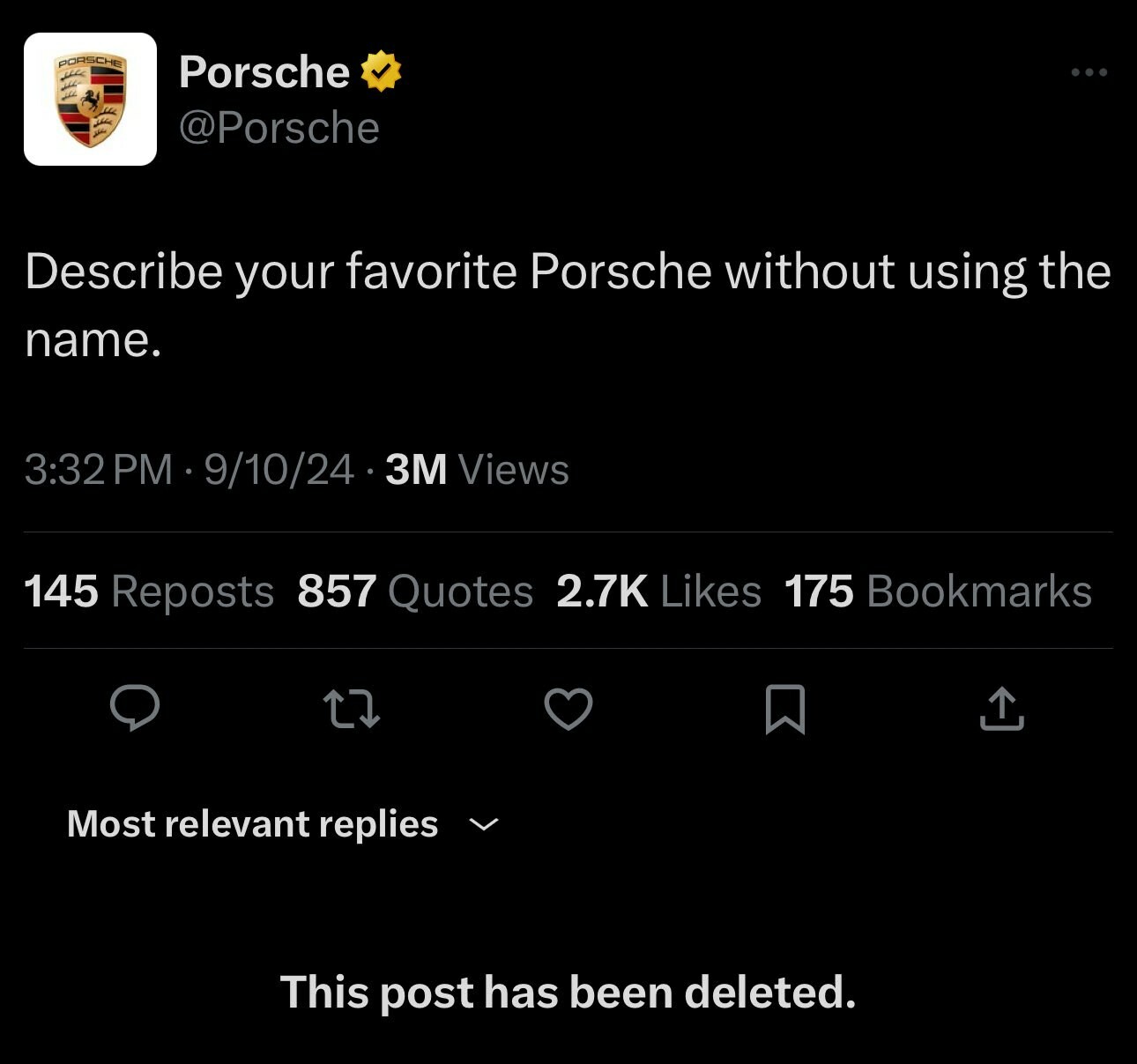Expand the Most relevant replies chevron

484,824
